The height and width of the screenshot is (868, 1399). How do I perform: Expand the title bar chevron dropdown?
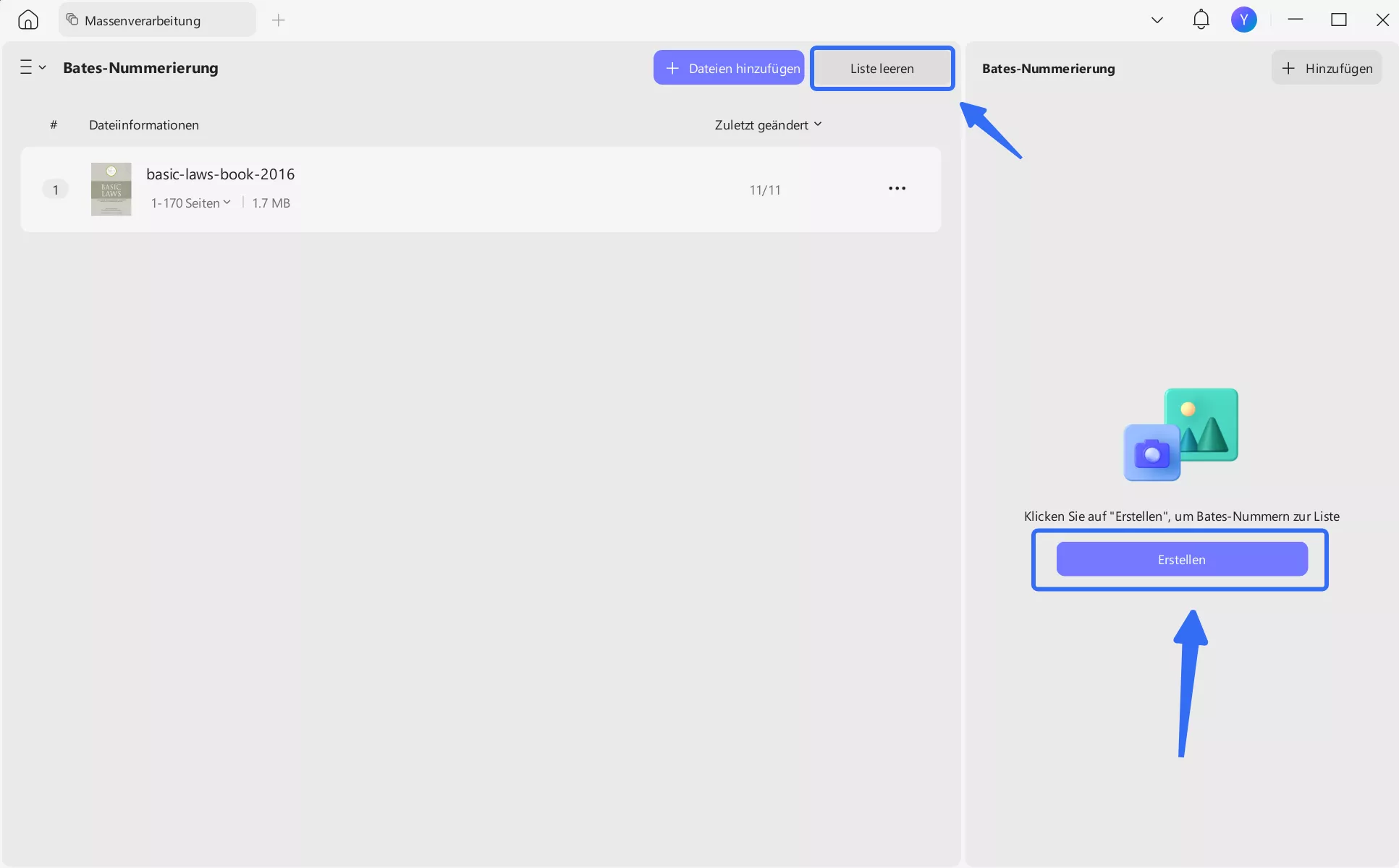pos(1157,20)
